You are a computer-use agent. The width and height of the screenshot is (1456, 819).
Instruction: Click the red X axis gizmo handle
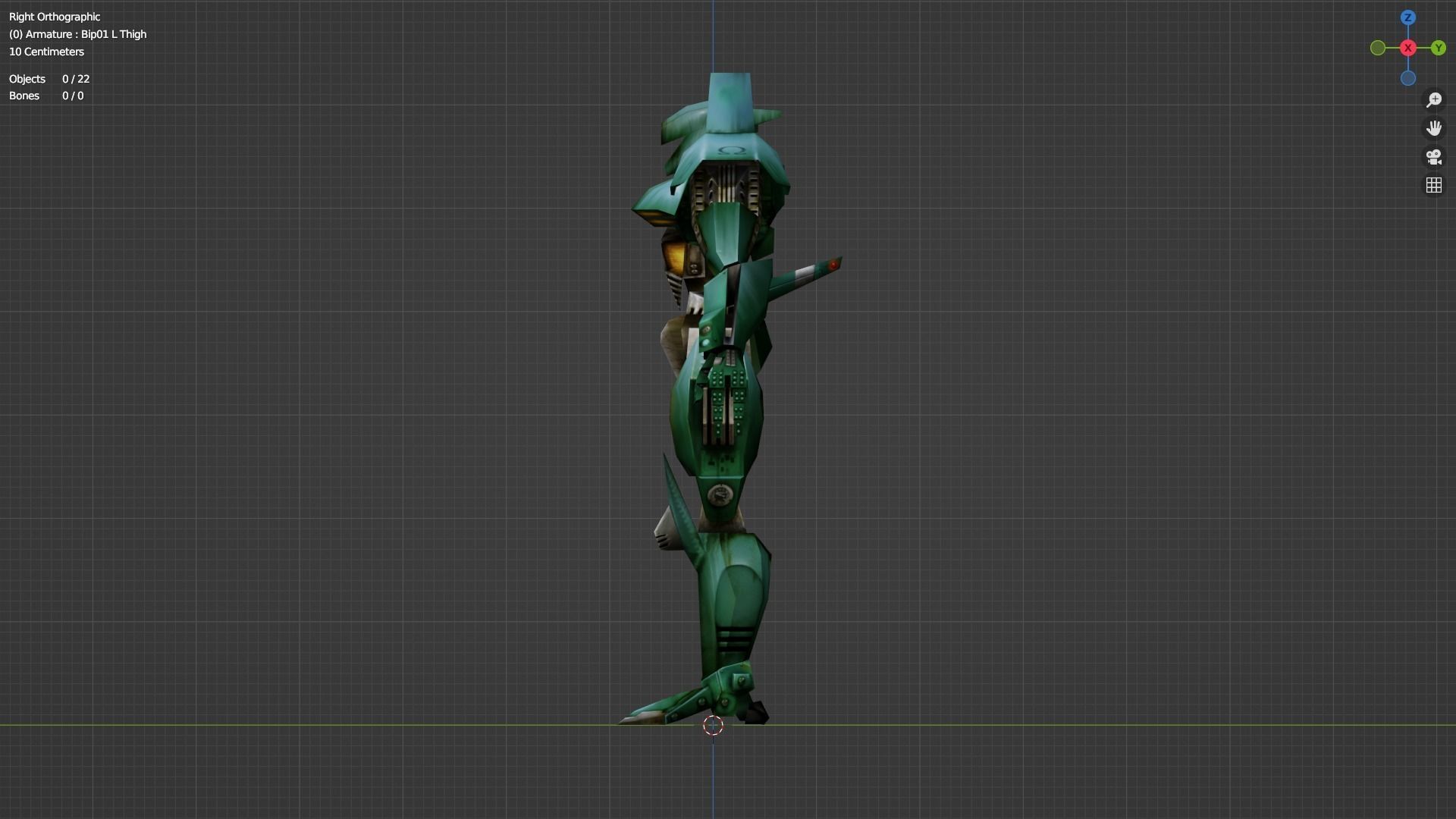1407,48
